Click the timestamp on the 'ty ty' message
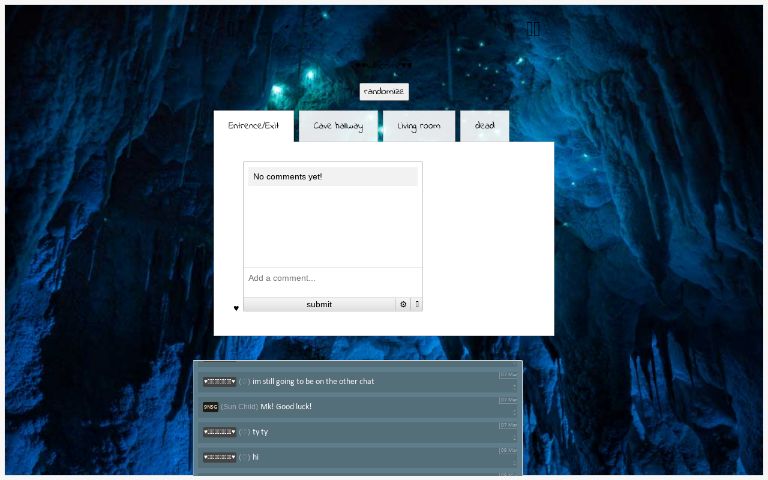The image size is (768, 480). [x=508, y=425]
